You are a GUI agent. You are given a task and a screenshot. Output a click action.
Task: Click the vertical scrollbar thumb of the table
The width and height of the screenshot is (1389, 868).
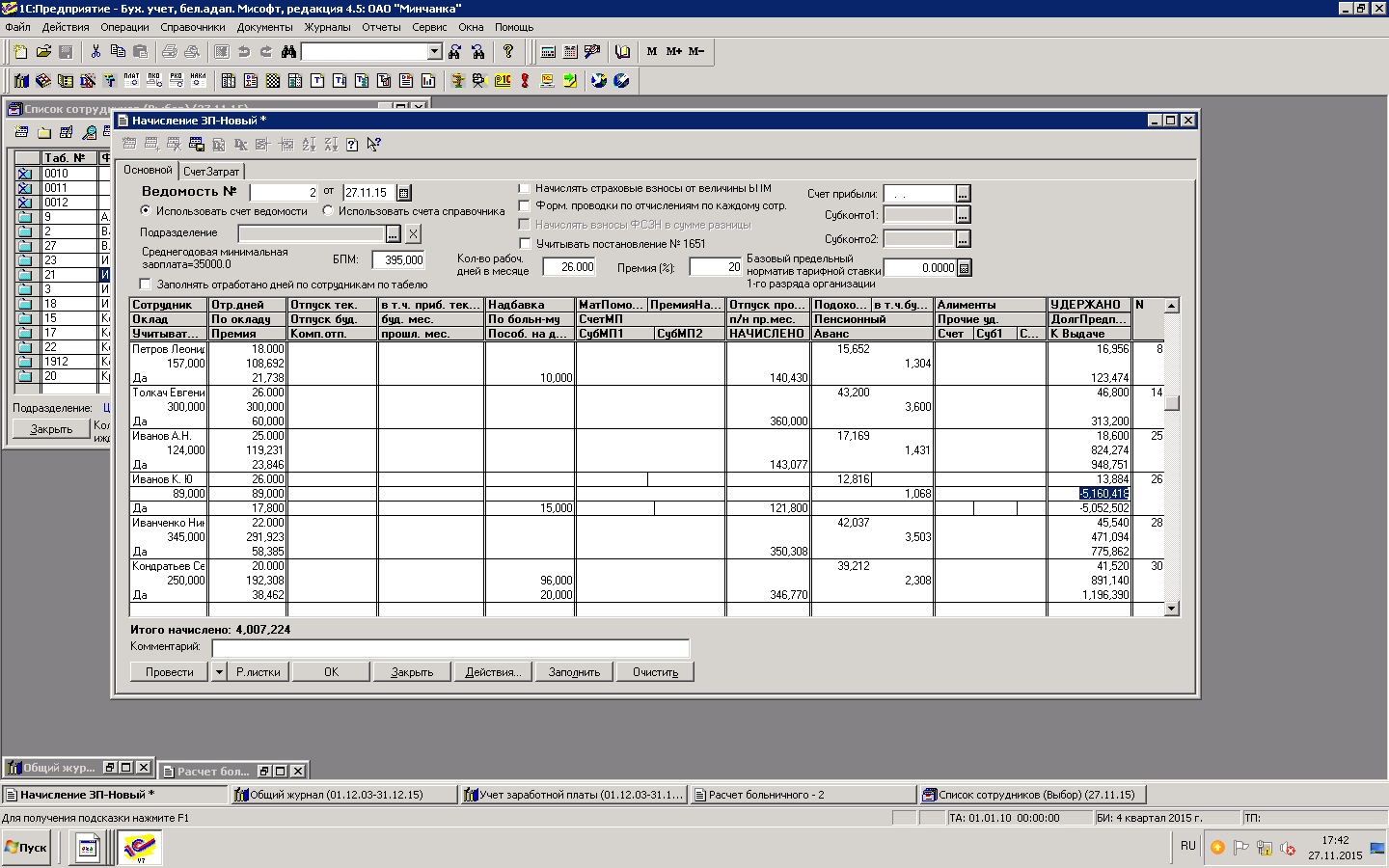pos(1172,403)
